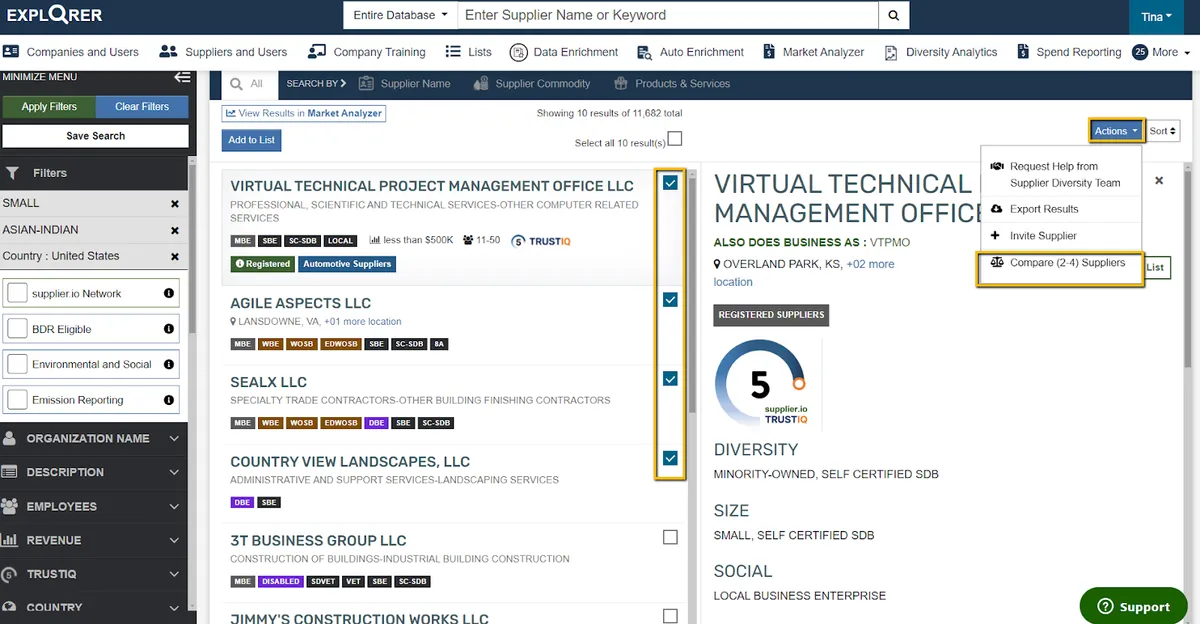Enable the Emission Reporting filter checkbox
Viewport: 1200px width, 624px height.
(x=17, y=400)
